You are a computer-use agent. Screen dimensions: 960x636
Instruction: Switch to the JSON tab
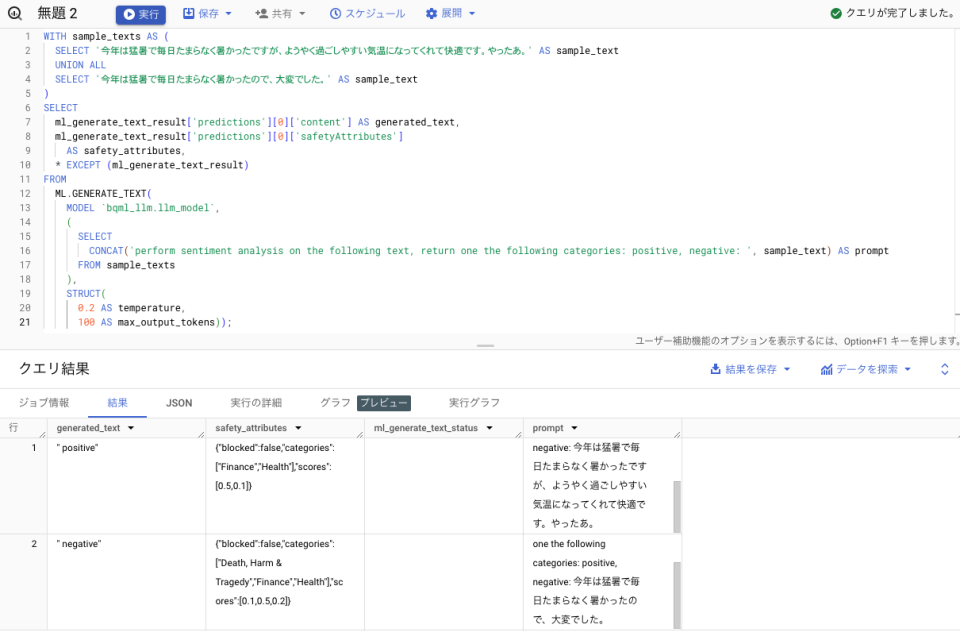(x=178, y=403)
